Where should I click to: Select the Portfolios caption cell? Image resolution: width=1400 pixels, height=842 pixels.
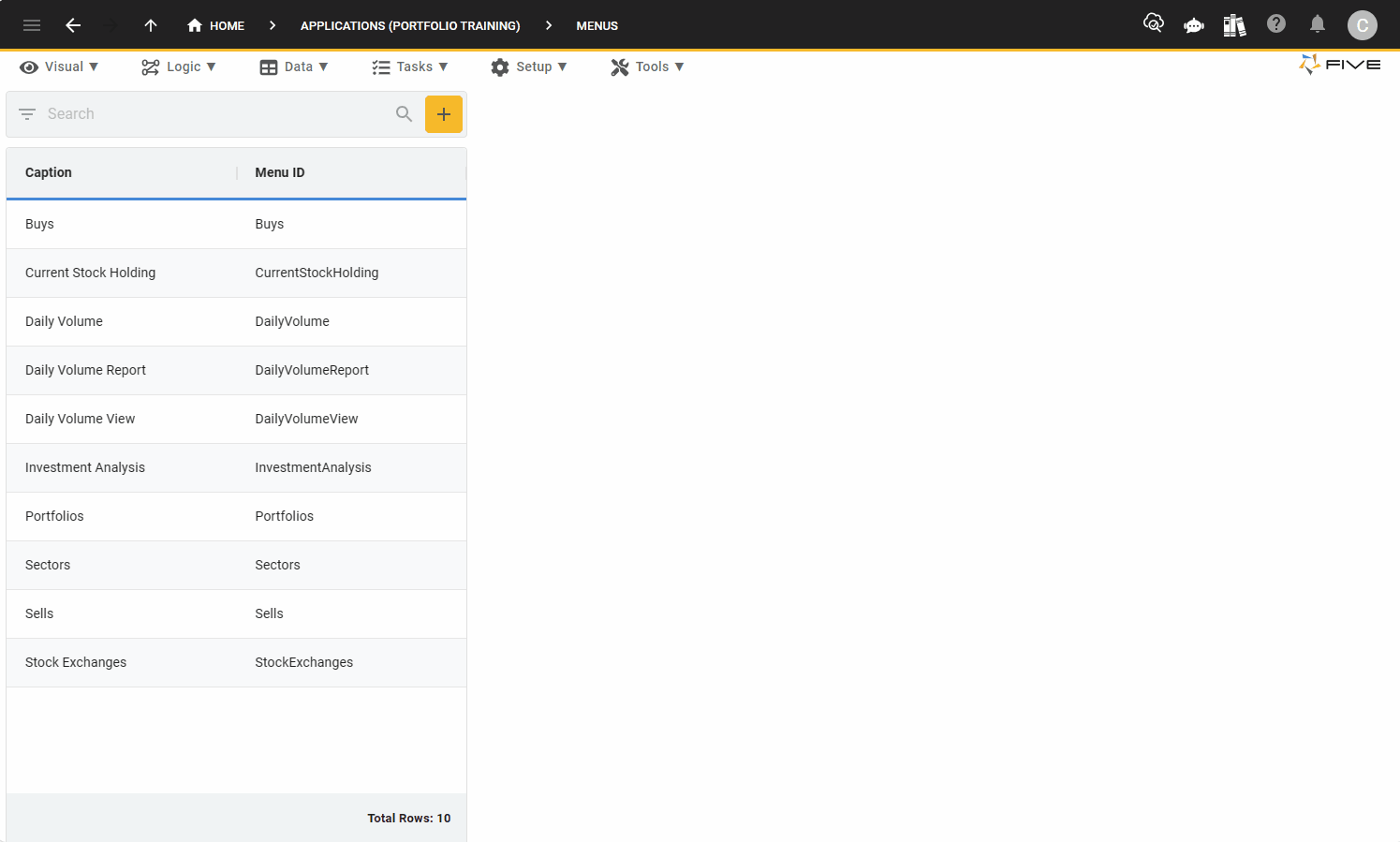54,516
